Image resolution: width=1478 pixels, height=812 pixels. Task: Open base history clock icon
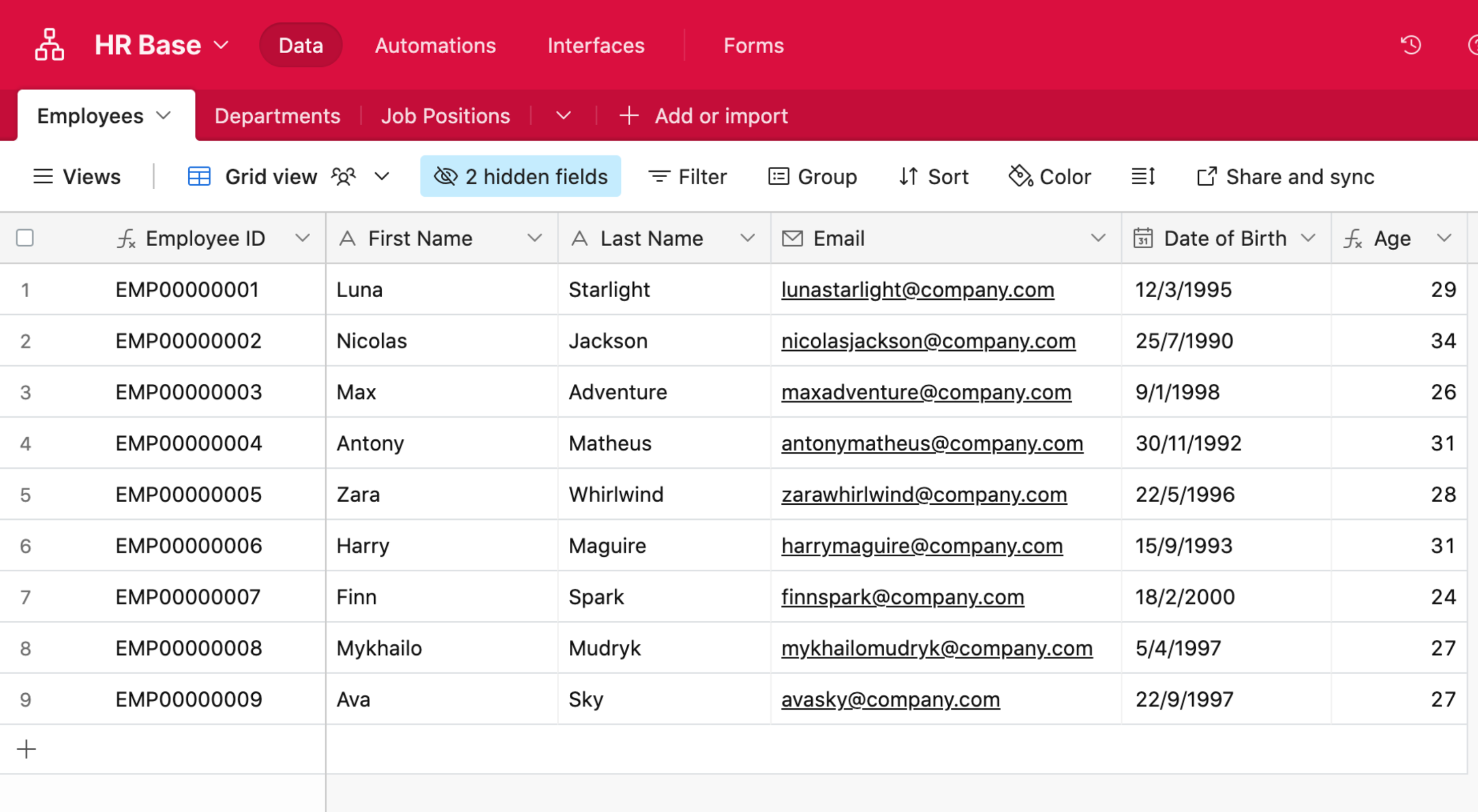[x=1410, y=45]
